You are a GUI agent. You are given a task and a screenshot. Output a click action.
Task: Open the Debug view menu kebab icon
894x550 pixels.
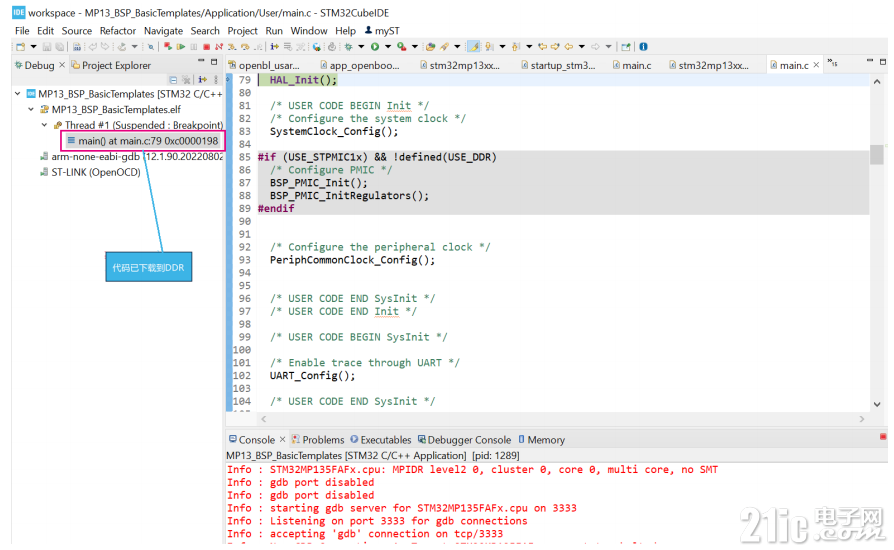tap(216, 80)
